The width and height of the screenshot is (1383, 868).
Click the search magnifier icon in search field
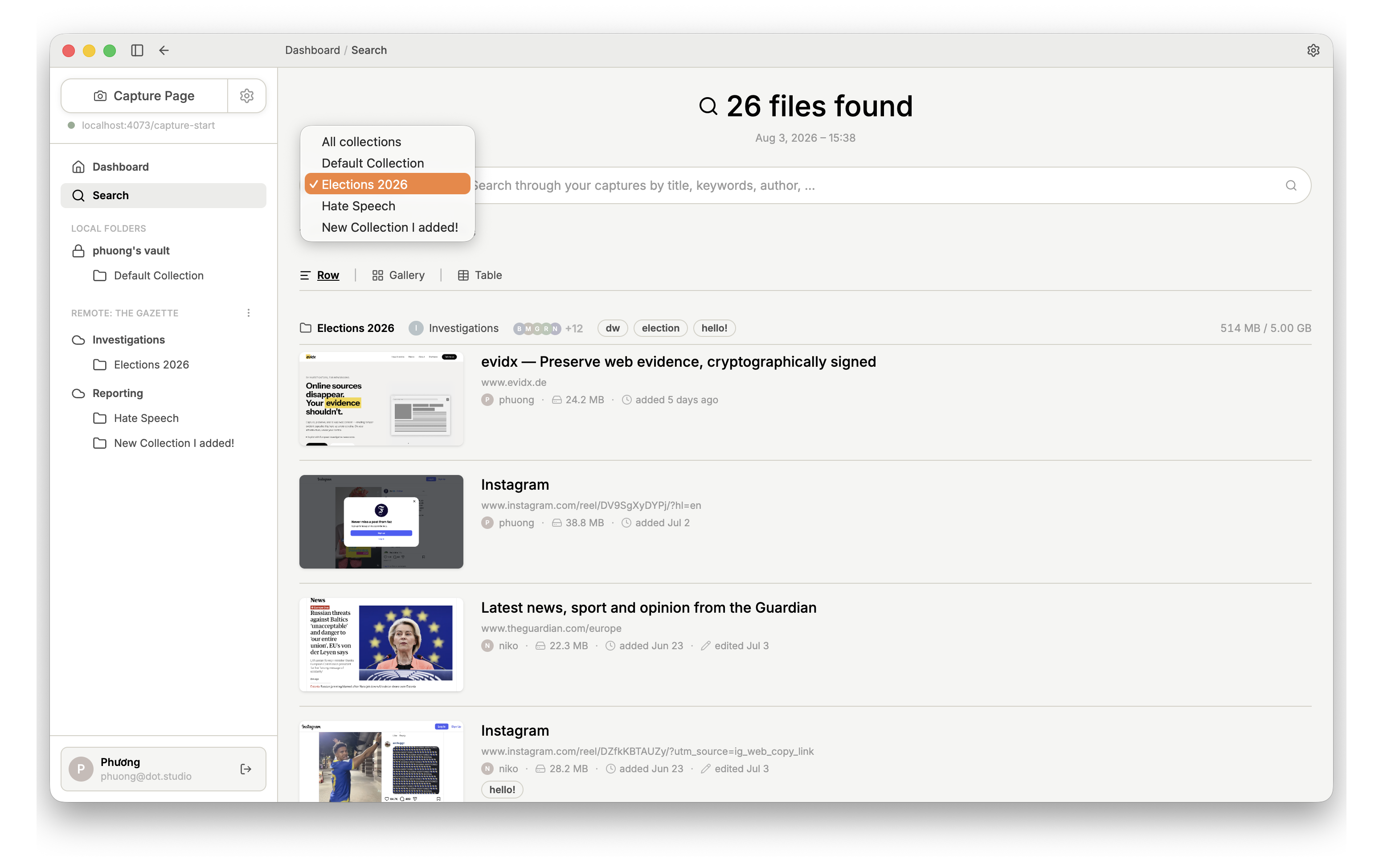click(1291, 185)
